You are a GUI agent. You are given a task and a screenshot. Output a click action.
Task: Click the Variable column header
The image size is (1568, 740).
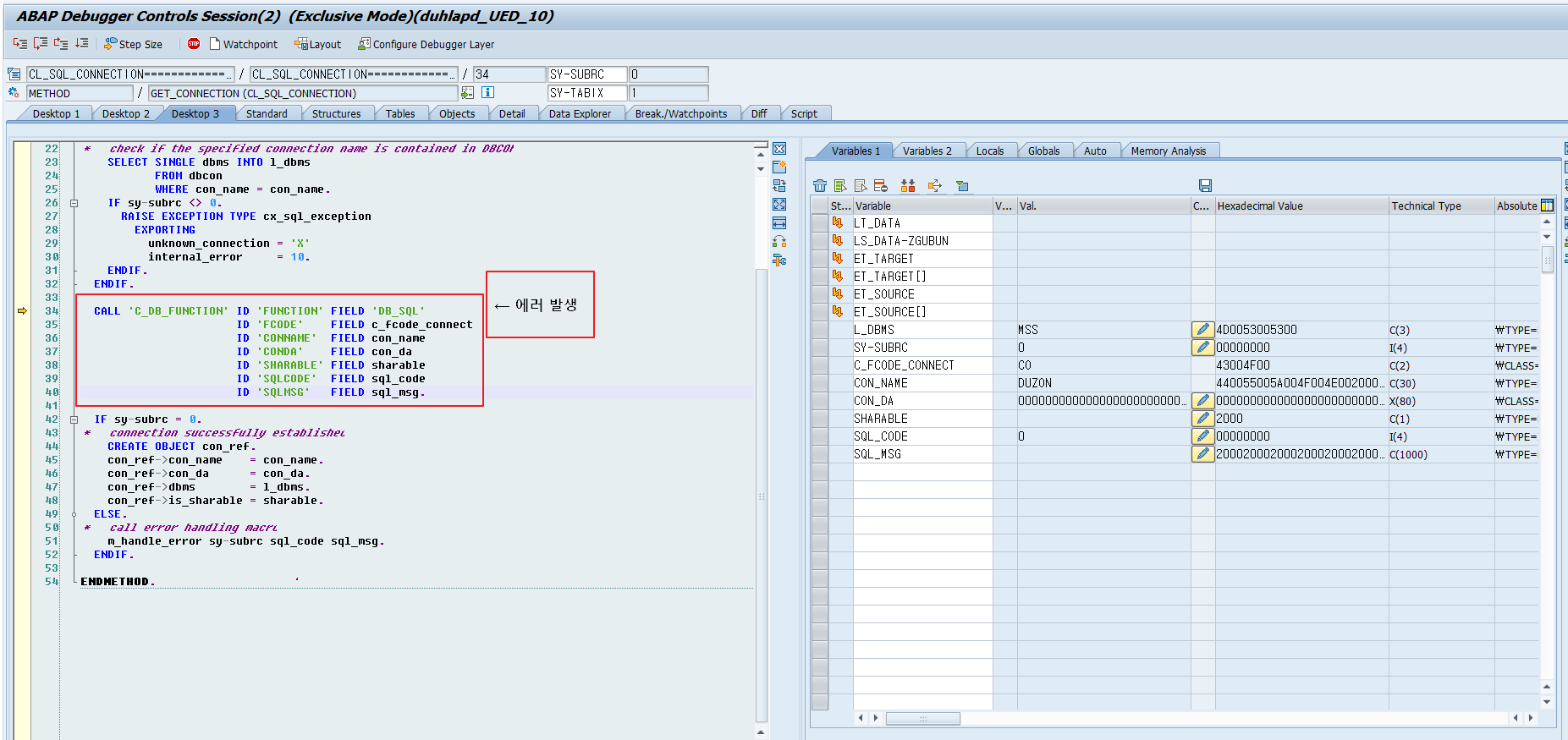922,206
